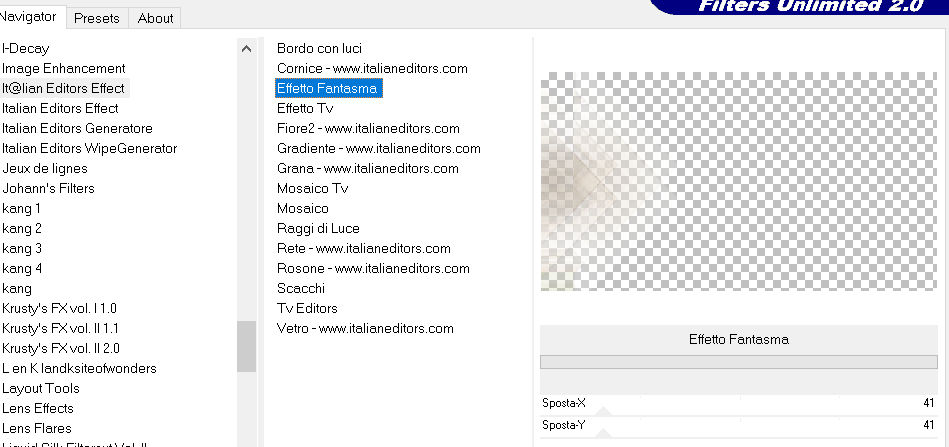The width and height of the screenshot is (949, 447).
Task: Select Johann's Filters in the list
Action: coord(48,188)
